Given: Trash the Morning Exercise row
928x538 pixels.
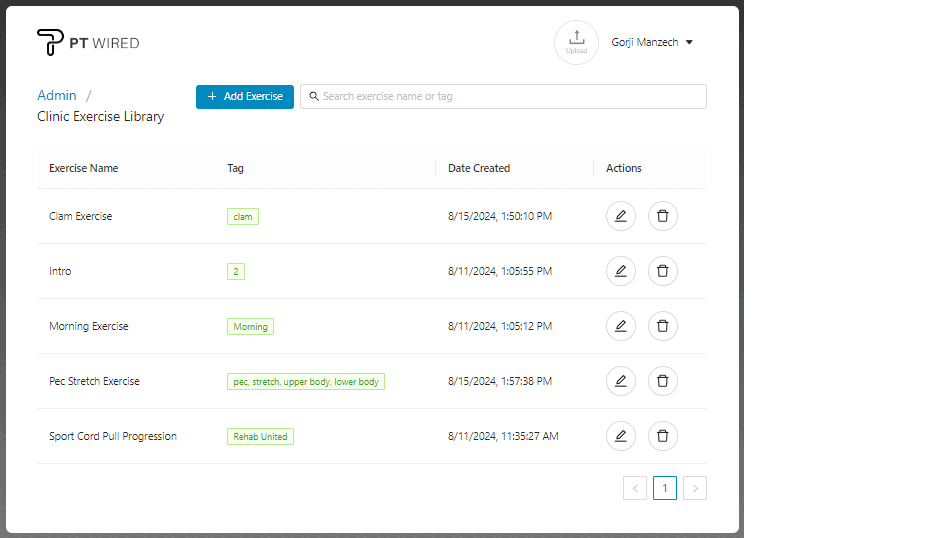Looking at the screenshot, I should [662, 326].
